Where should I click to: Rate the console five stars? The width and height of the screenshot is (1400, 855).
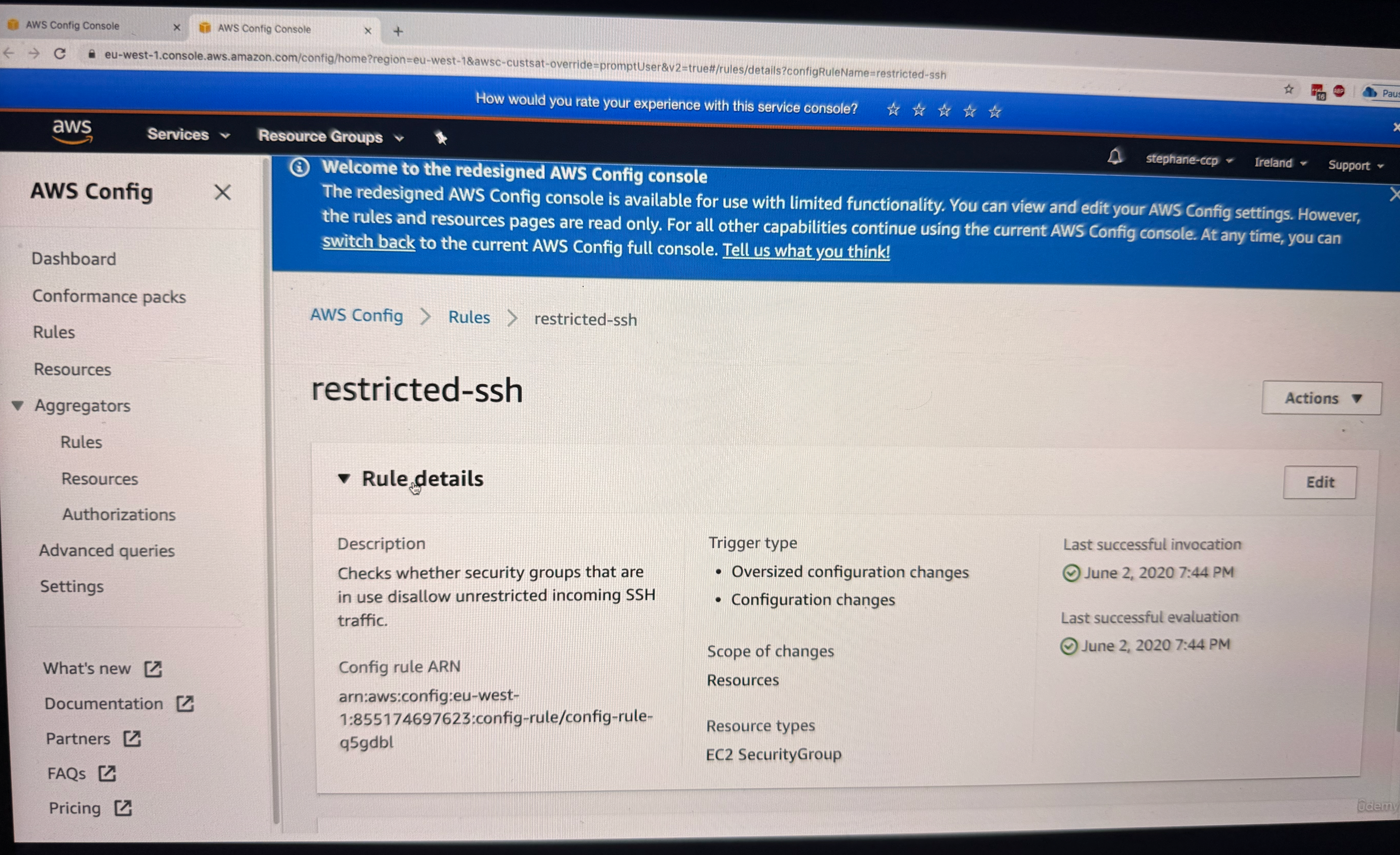(994, 111)
